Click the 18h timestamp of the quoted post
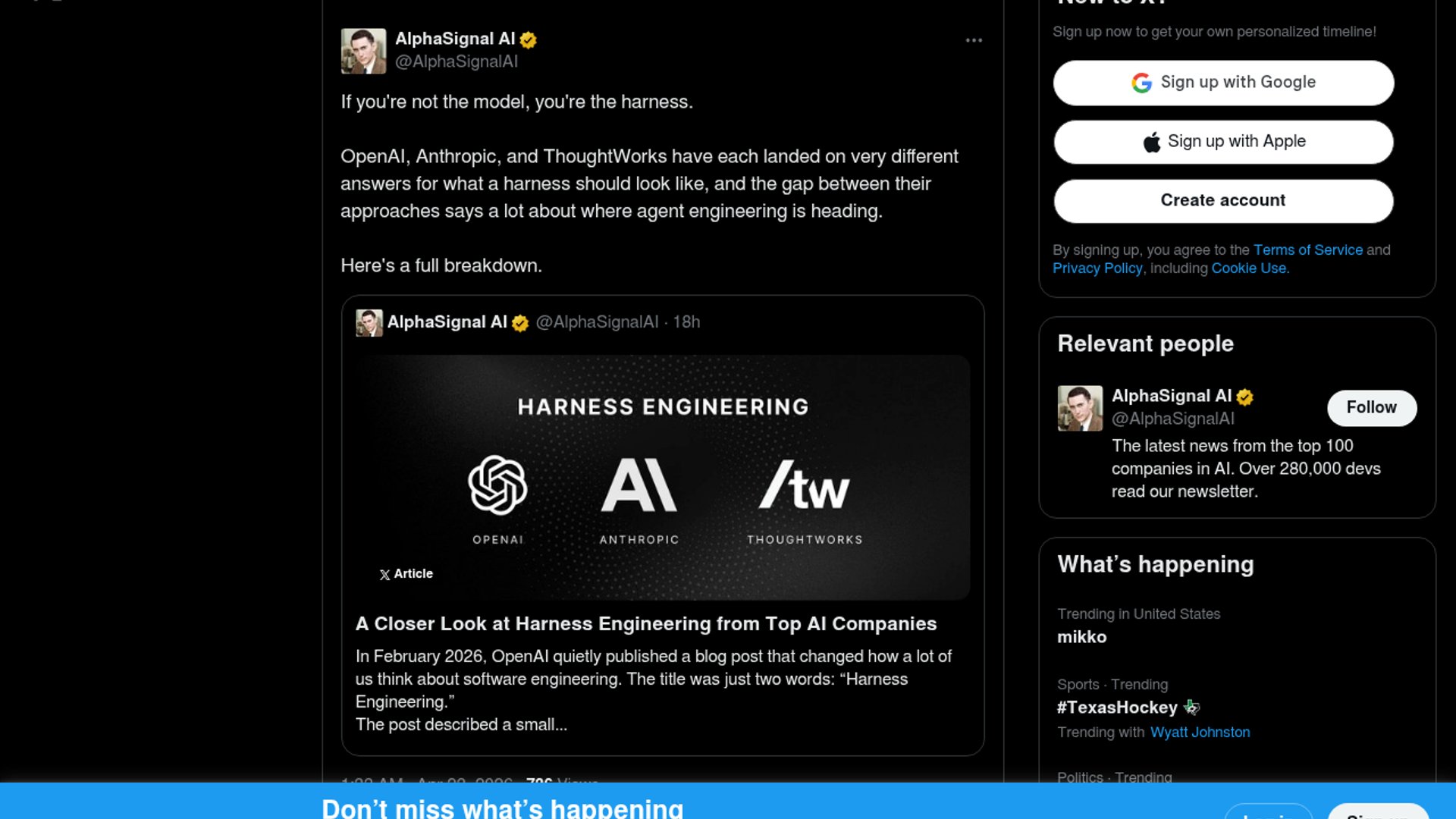Image resolution: width=1456 pixels, height=819 pixels. [686, 322]
